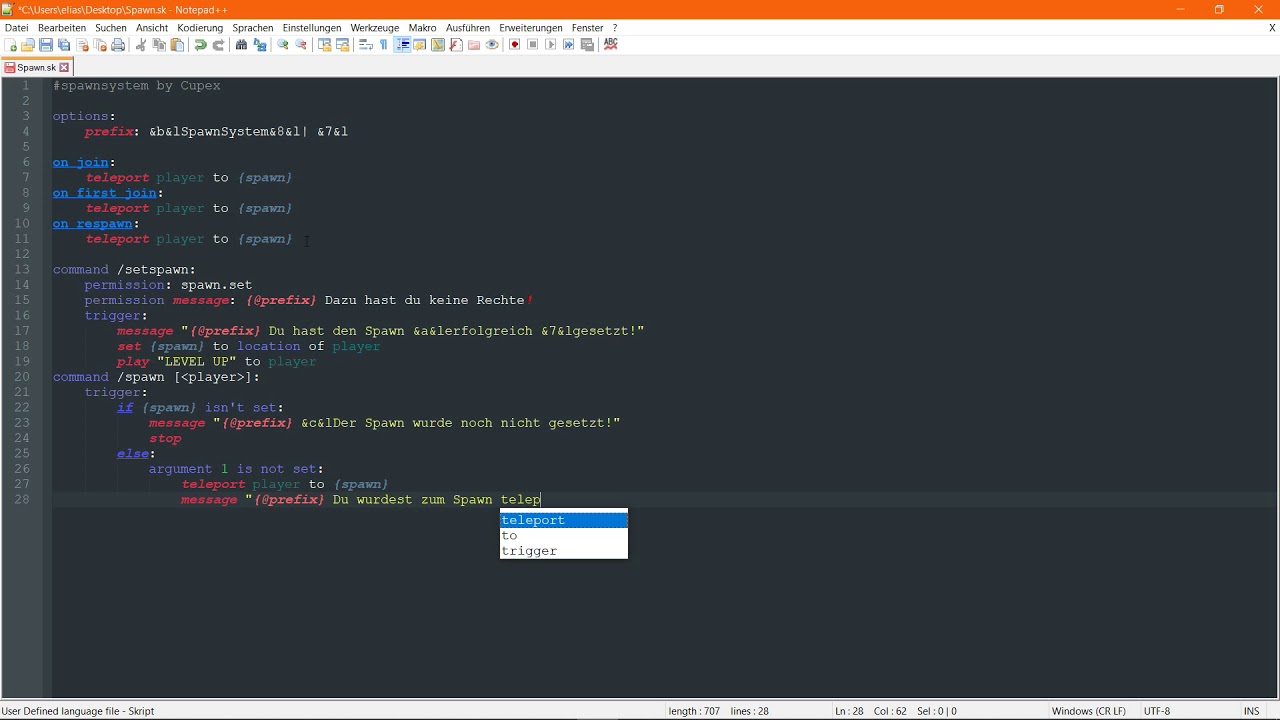This screenshot has height=720, width=1280.
Task: Open the Bearbeiten menu
Action: tap(62, 28)
